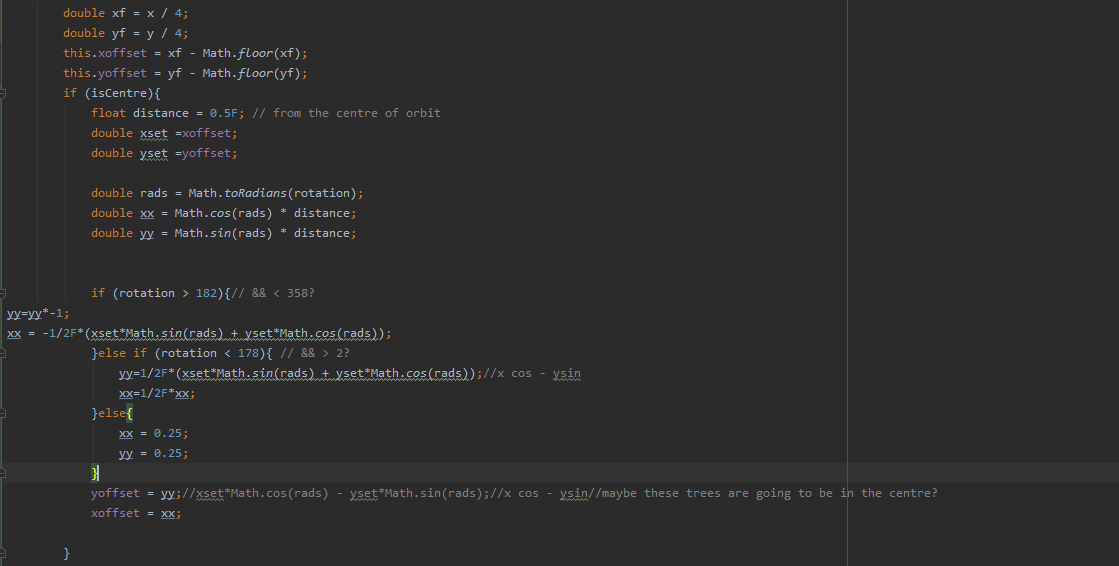This screenshot has height=566, width=1119.
Task: Toggle the fold marker beside else if (rotation < 178)
Action: click(x=3, y=353)
